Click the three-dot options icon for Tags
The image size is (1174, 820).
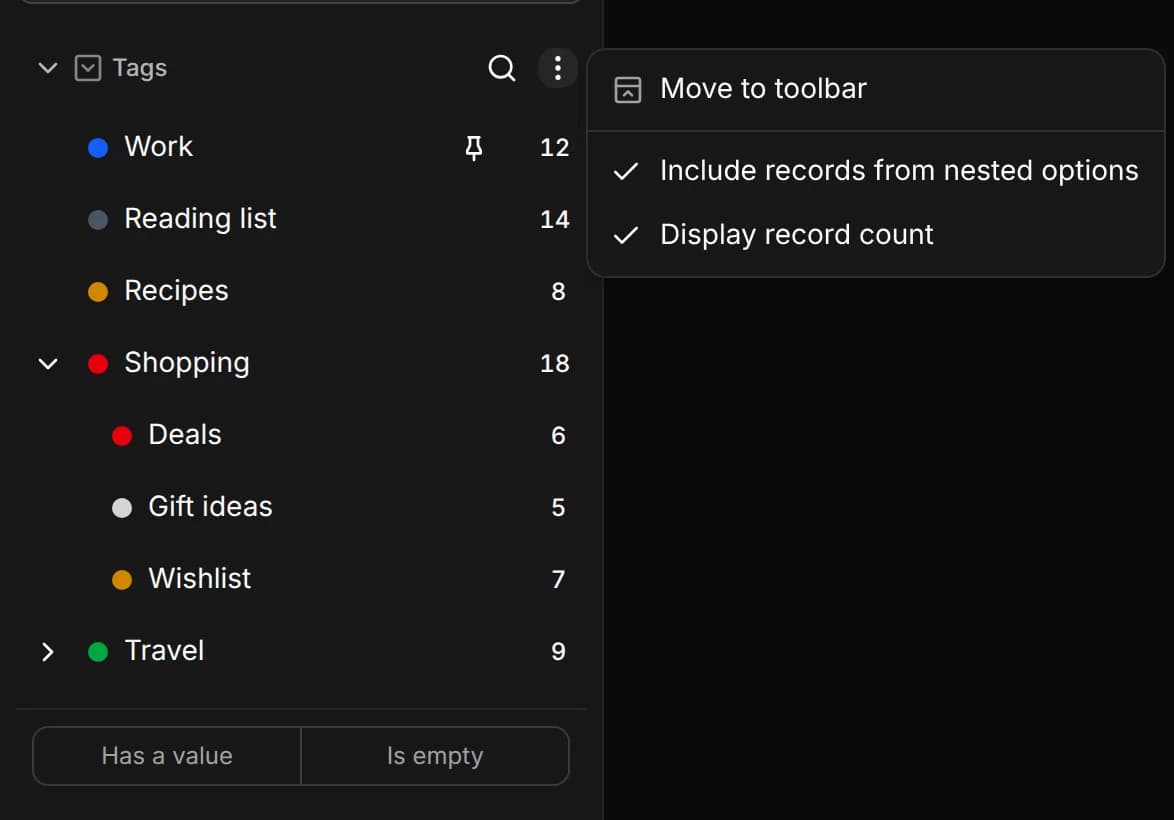(x=558, y=68)
